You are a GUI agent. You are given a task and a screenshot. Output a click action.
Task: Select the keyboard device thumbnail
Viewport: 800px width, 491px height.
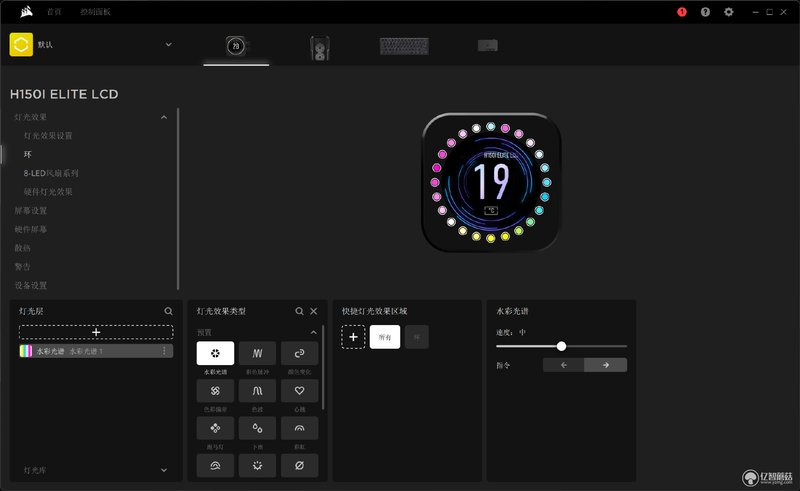coord(404,46)
